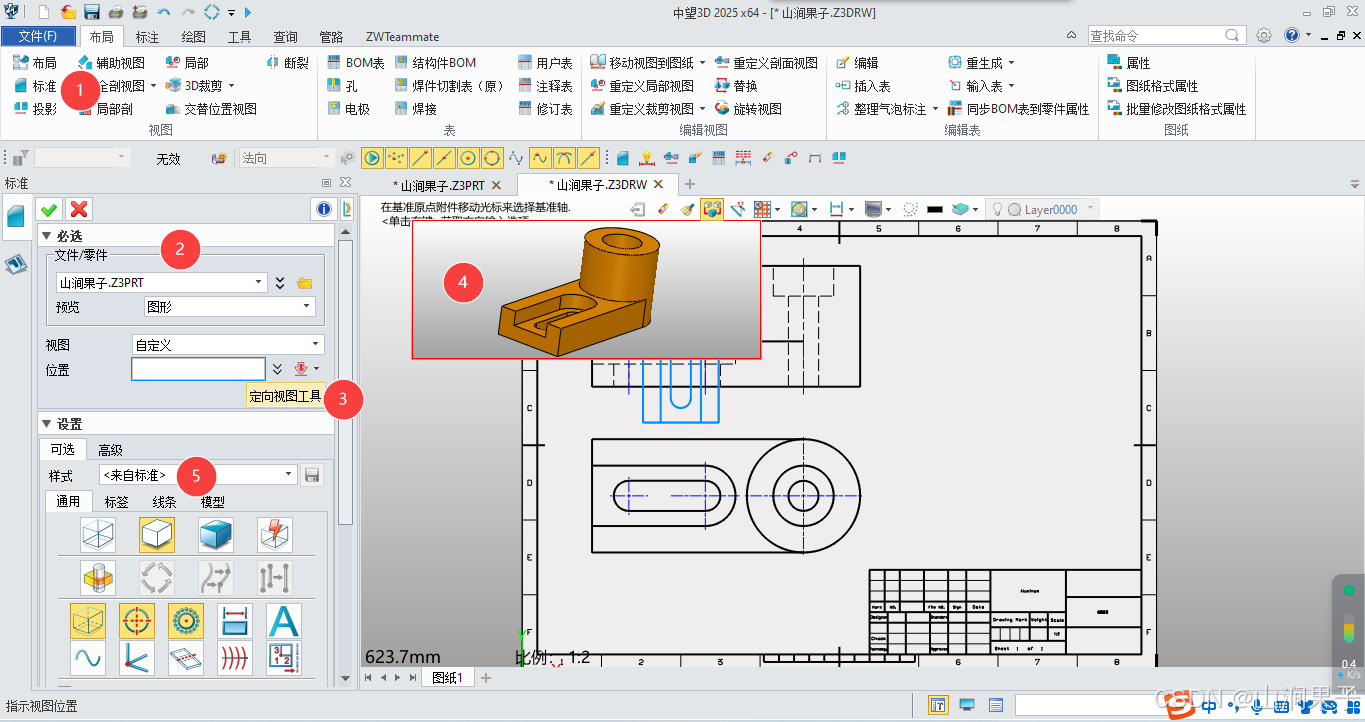Select the wireframe display style icon
Image resolution: width=1365 pixels, height=722 pixels.
click(98, 535)
